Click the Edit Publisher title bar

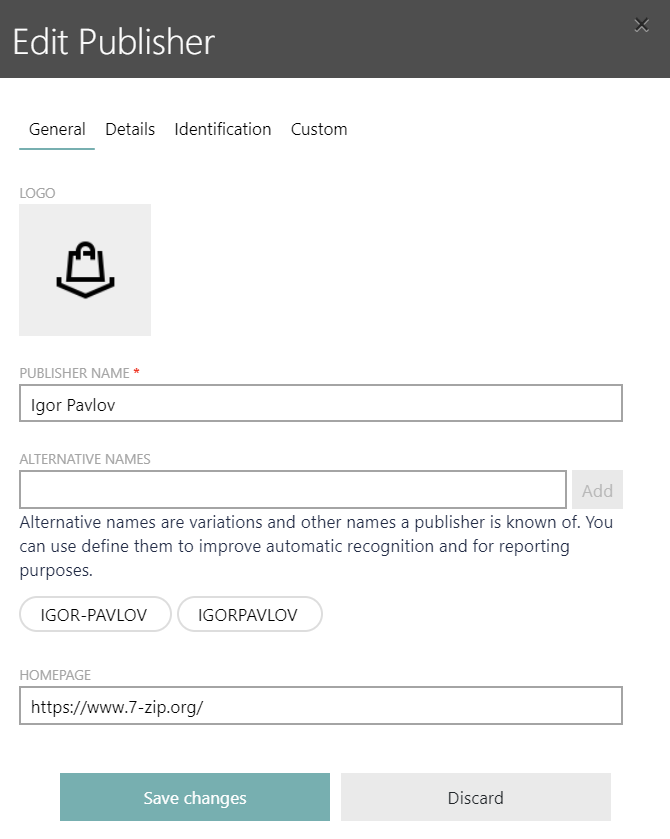[x=113, y=42]
